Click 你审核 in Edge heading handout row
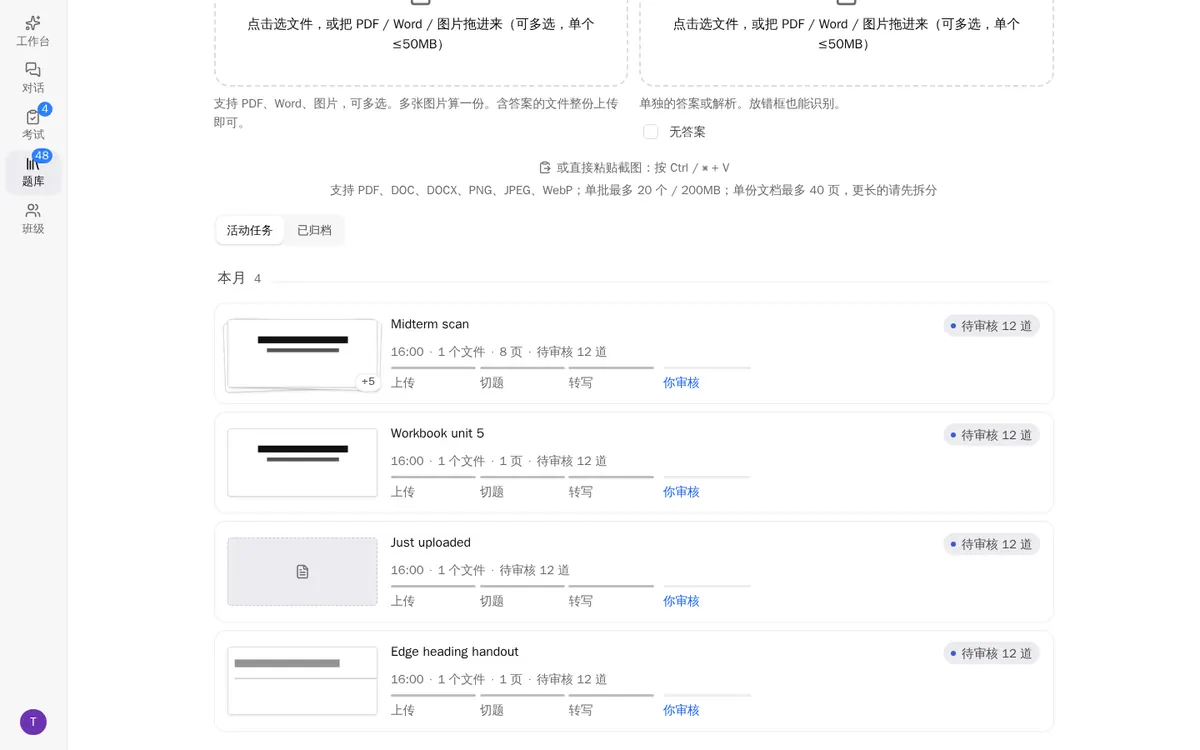This screenshot has height=750, width=1200. 681,709
